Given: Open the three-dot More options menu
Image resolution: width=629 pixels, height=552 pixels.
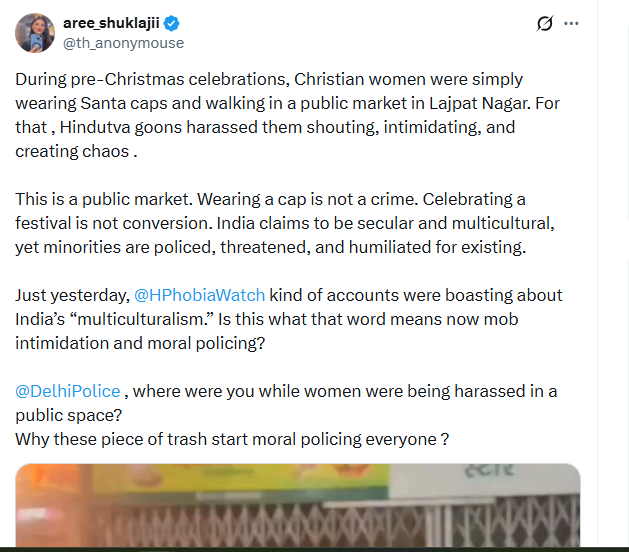Looking at the screenshot, I should point(572,25).
